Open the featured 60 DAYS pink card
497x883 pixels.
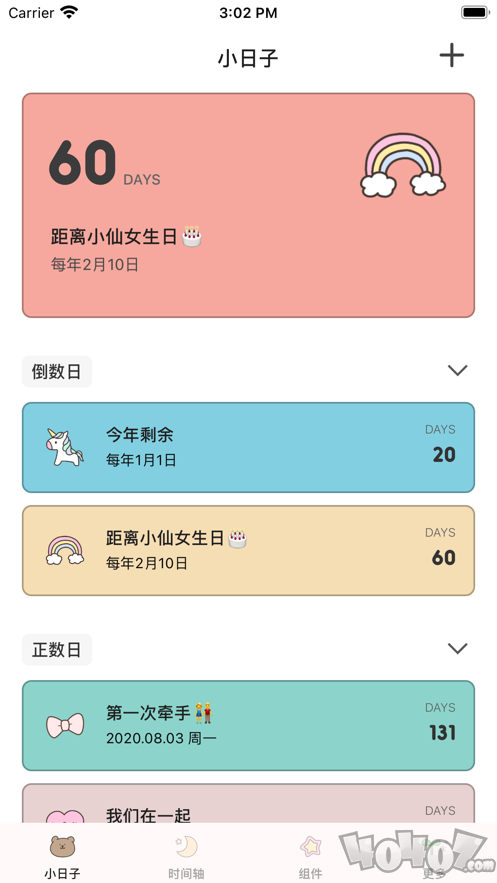(x=248, y=206)
